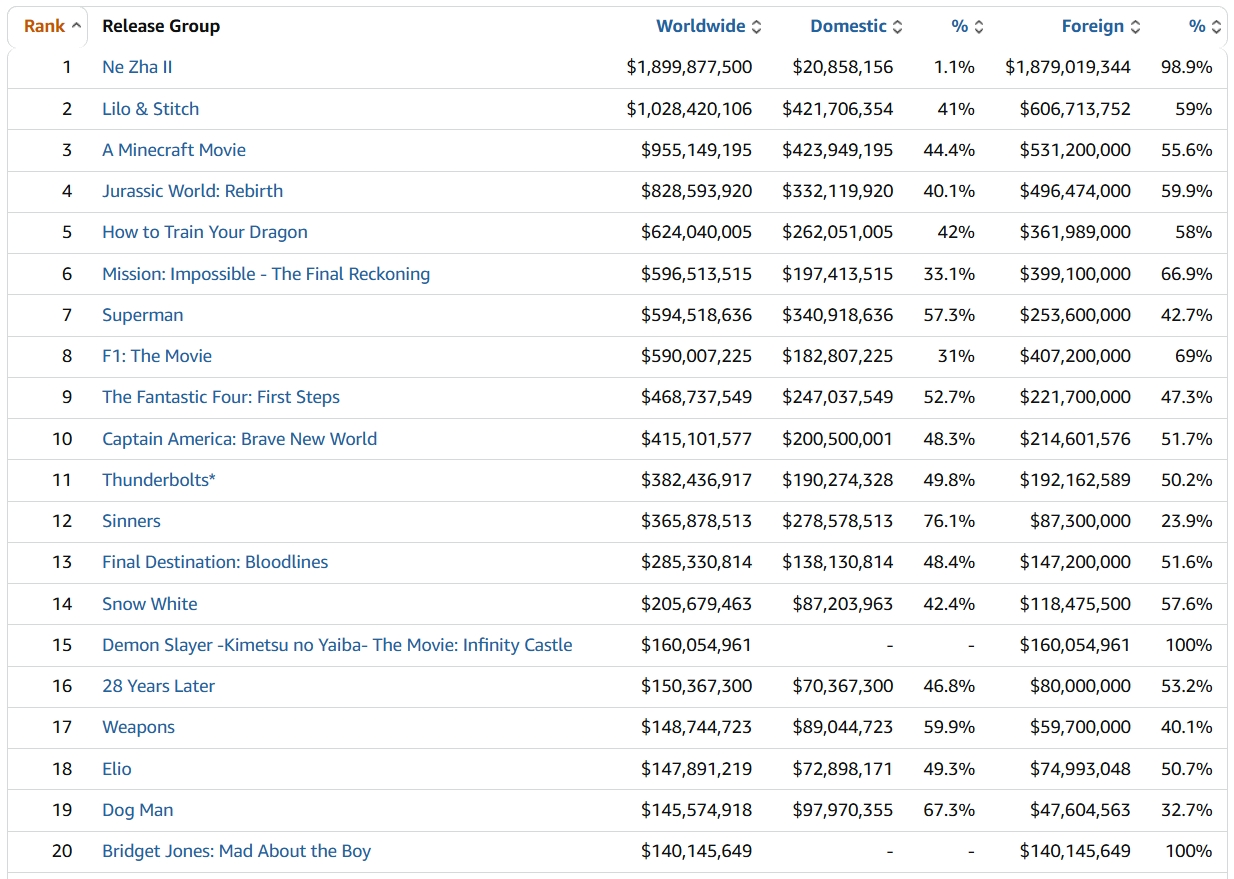Click the sort arrow beside the Rank header
The width and height of the screenshot is (1234, 879).
77,27
